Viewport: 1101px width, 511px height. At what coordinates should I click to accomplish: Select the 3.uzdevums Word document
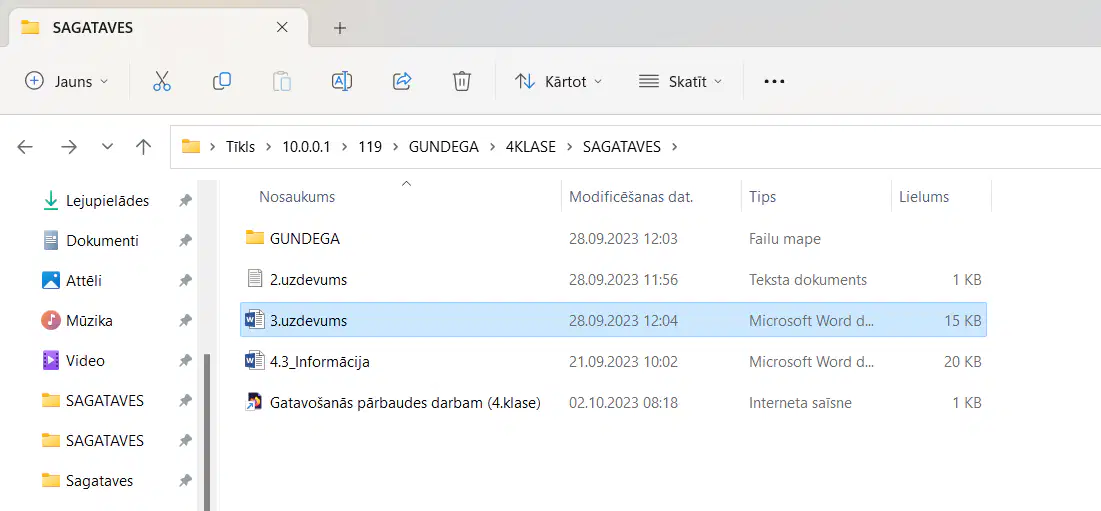pos(613,320)
